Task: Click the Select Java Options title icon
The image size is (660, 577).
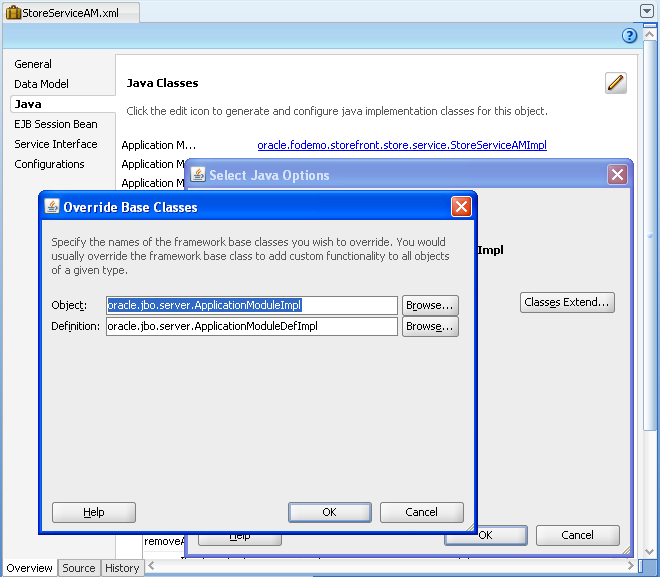Action: 198,174
